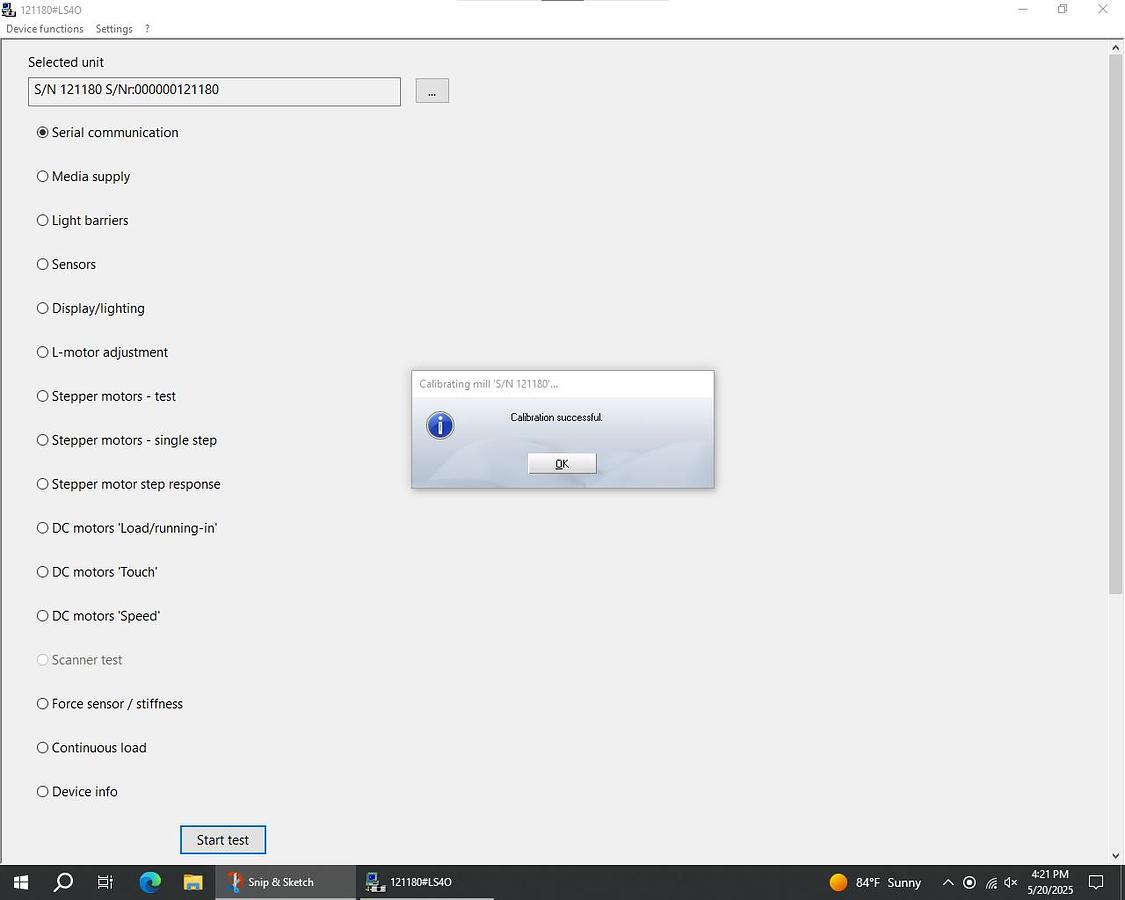Select the Media supply radio option
The width and height of the screenshot is (1125, 900).
(x=43, y=176)
